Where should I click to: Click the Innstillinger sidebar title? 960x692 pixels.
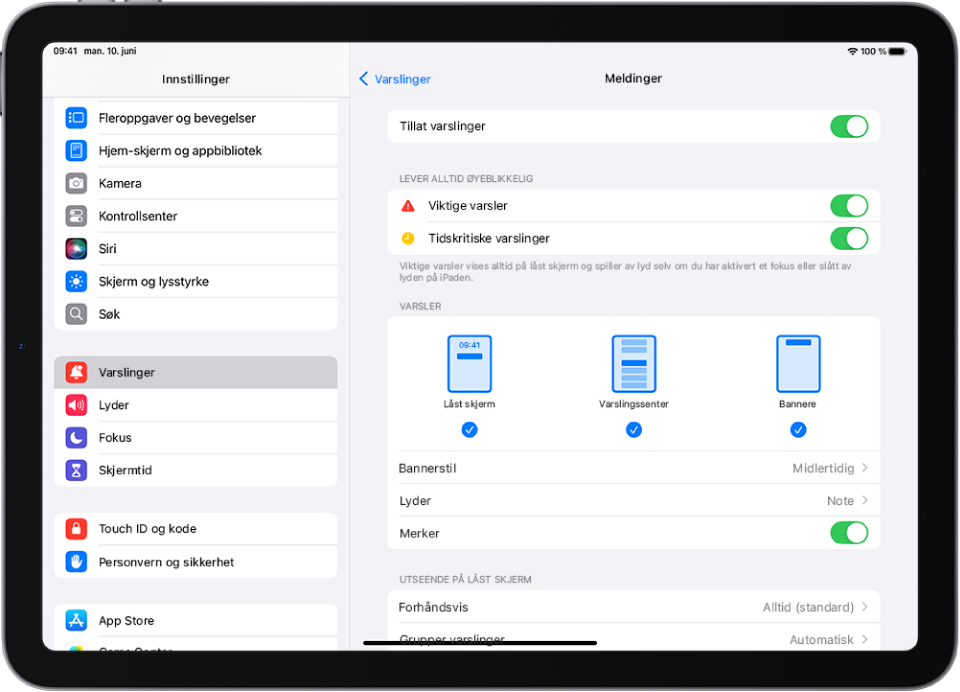[x=196, y=79]
